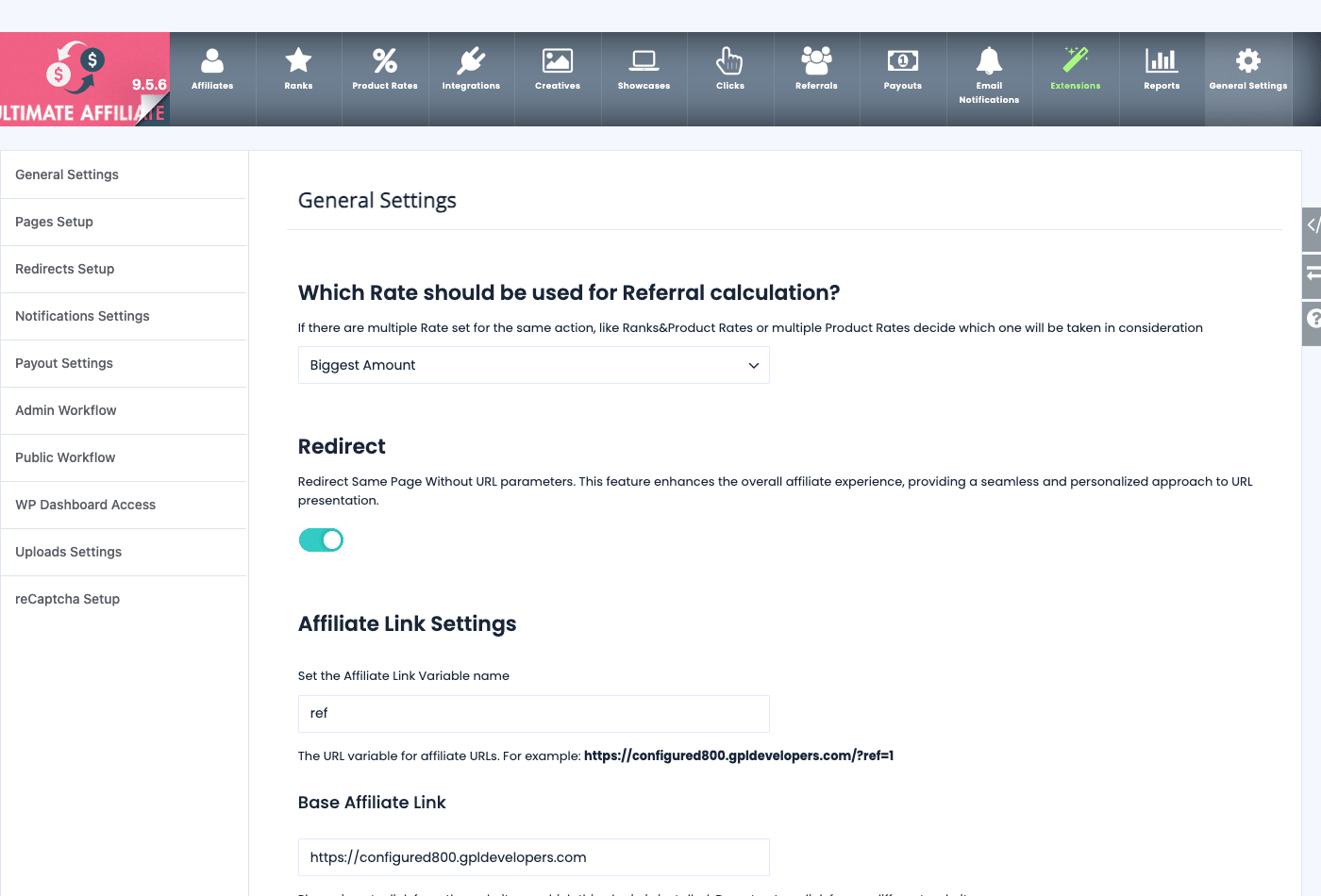Click the 'Base Affiliate Link' heading
Viewport: 1321px width, 896px height.
372,803
